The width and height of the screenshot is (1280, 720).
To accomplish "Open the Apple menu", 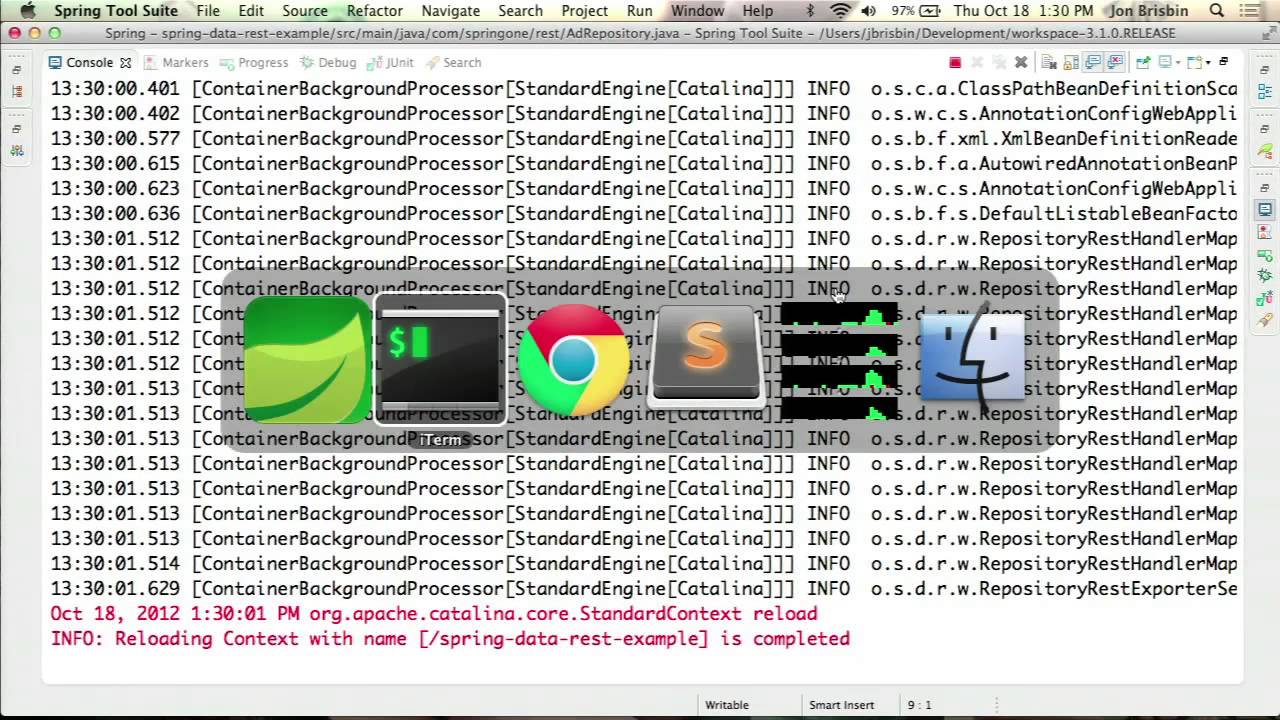I will pyautogui.click(x=27, y=10).
